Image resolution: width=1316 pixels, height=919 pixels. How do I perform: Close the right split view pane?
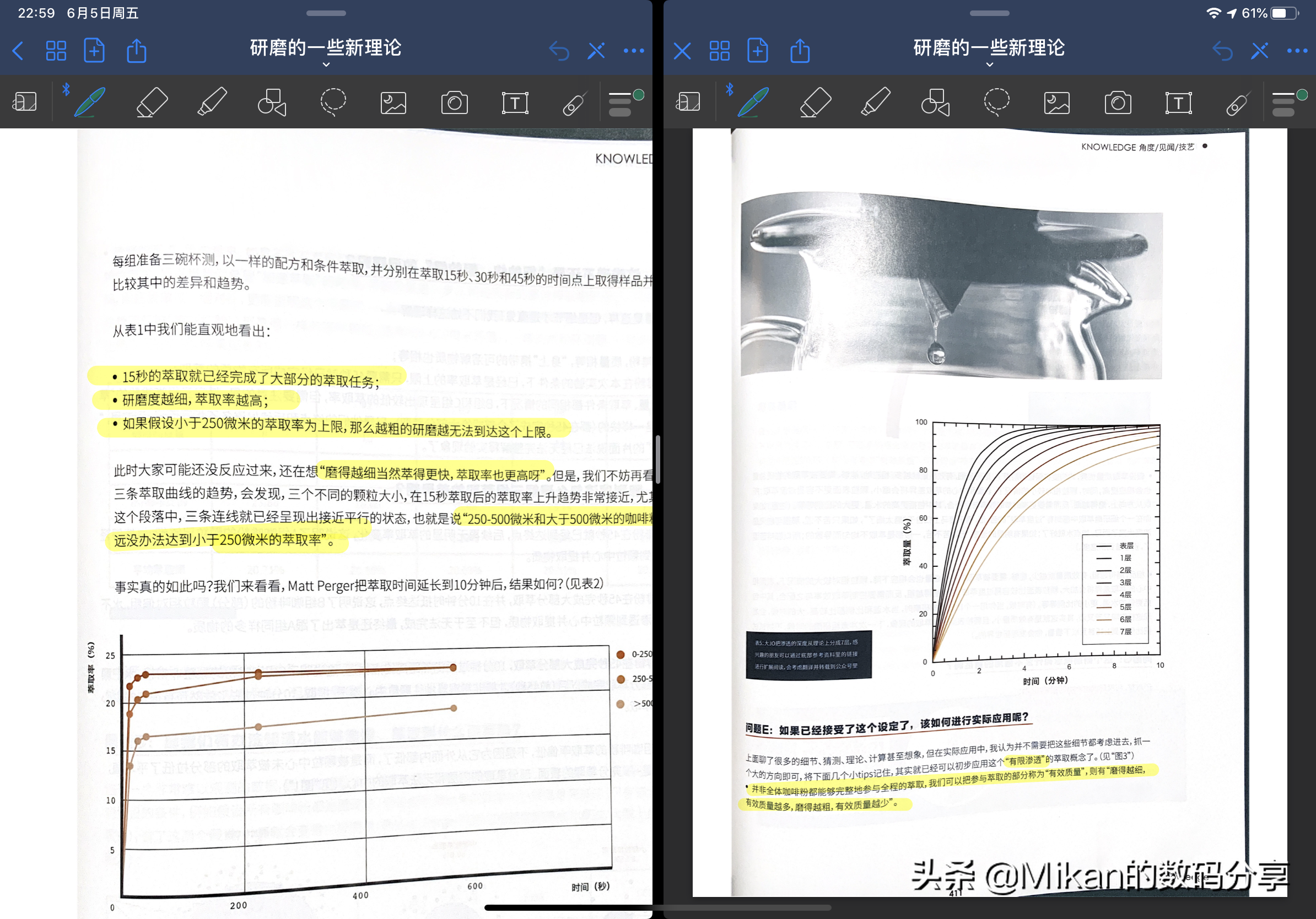click(x=682, y=51)
